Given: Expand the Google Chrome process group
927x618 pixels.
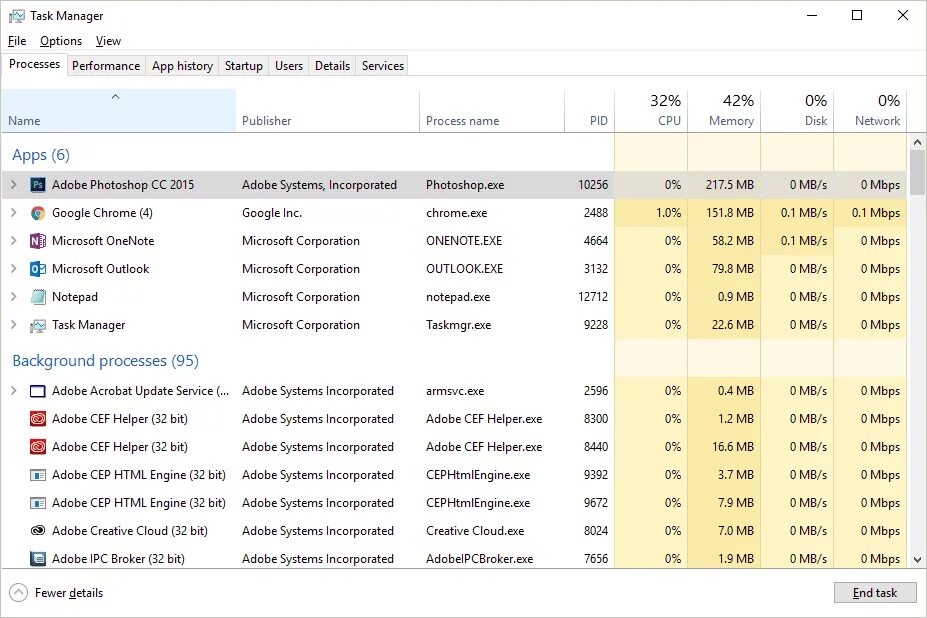Looking at the screenshot, I should click(x=13, y=213).
